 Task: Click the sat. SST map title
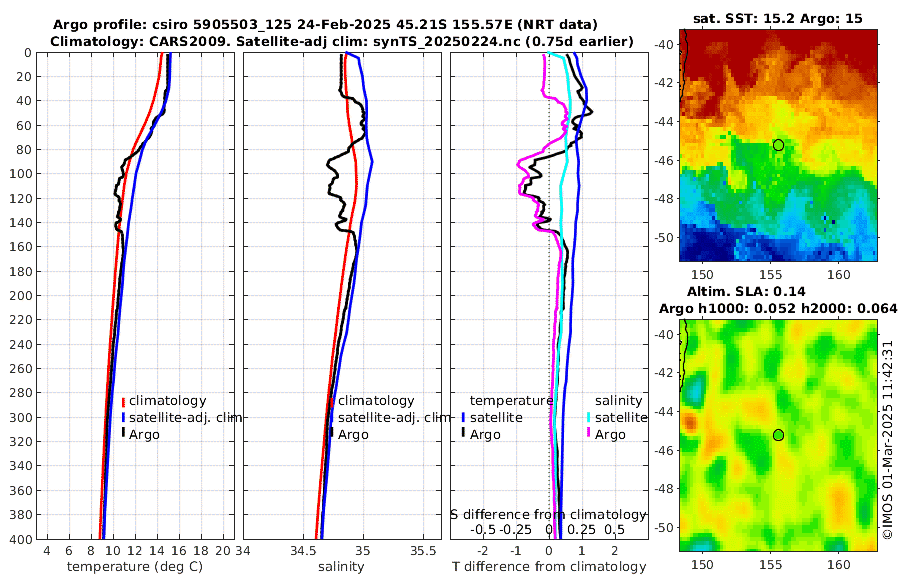point(778,18)
